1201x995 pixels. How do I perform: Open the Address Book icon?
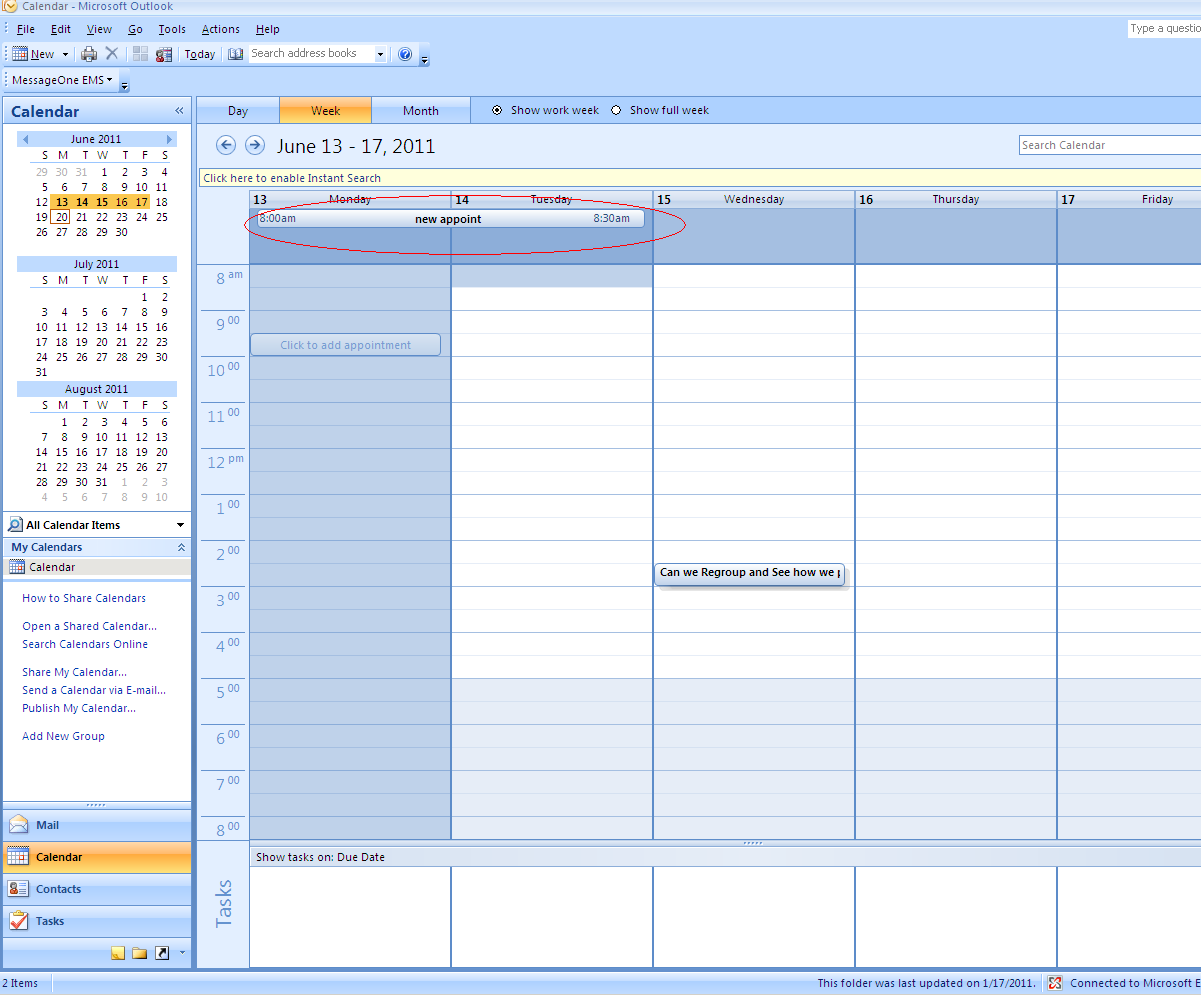pyautogui.click(x=236, y=54)
